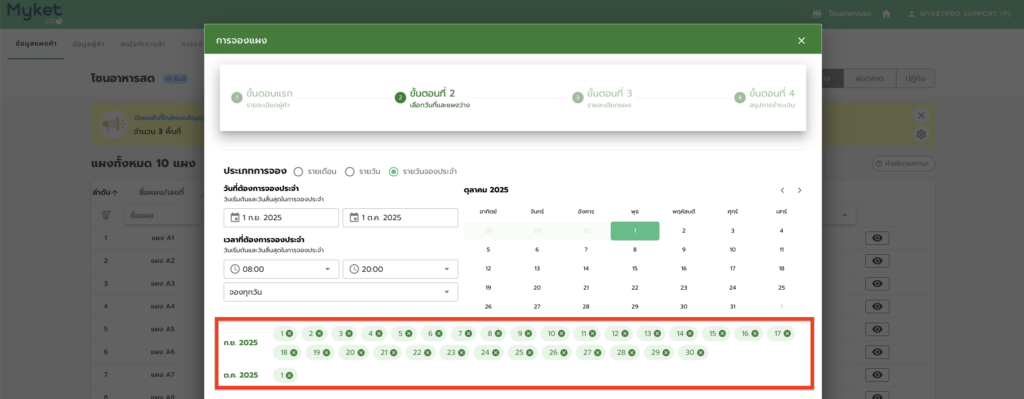
Task: Remove day 12 chip from ก.ย. 2025
Action: point(625,334)
